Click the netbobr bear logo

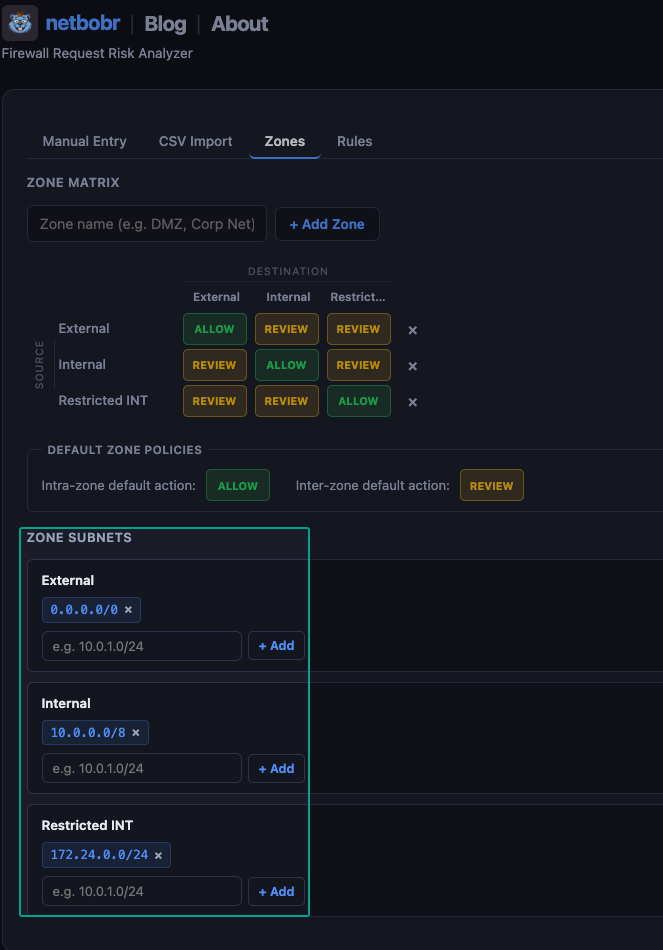[x=19, y=23]
